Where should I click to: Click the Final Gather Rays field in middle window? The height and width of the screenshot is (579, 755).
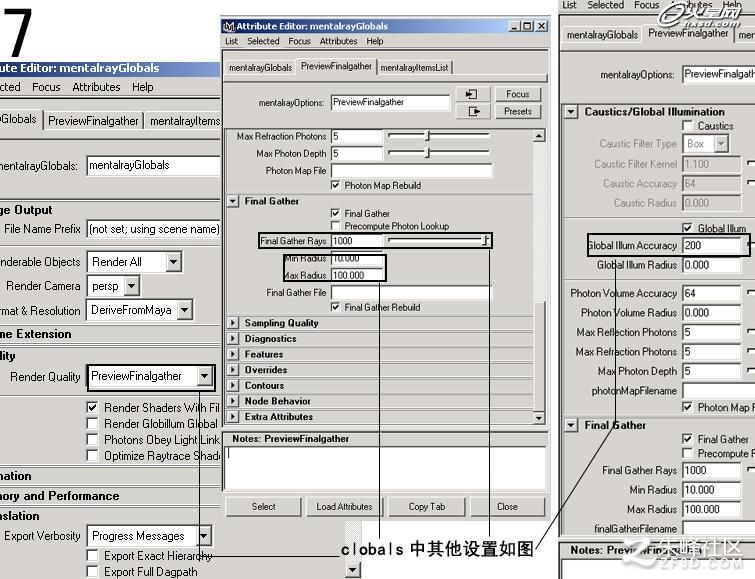coord(356,240)
